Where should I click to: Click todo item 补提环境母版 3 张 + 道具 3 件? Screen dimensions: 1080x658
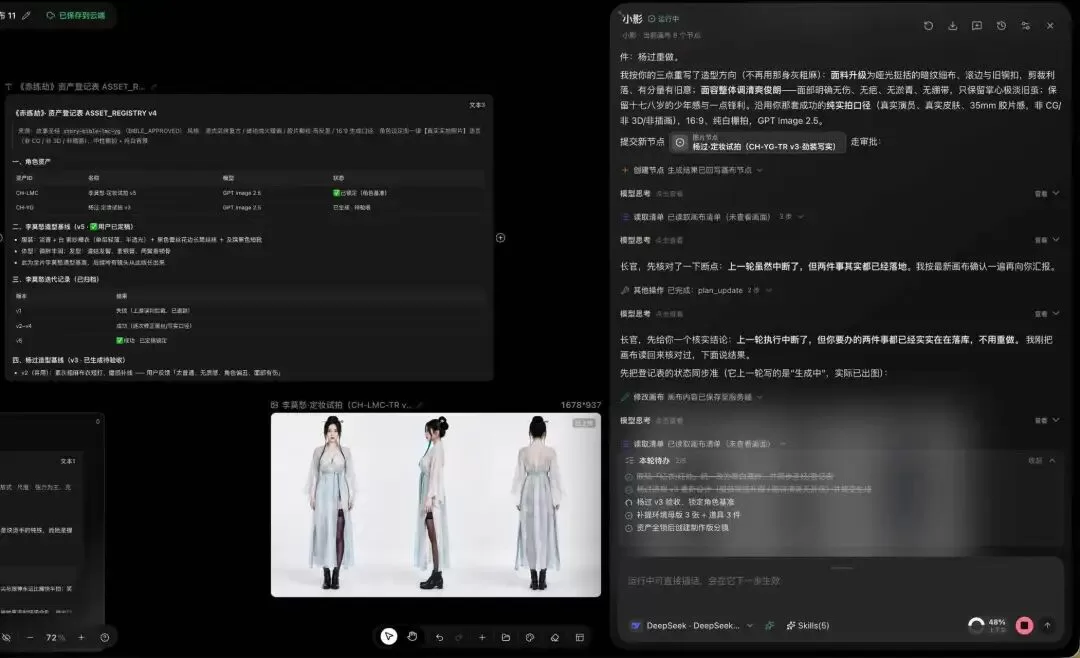(688, 515)
